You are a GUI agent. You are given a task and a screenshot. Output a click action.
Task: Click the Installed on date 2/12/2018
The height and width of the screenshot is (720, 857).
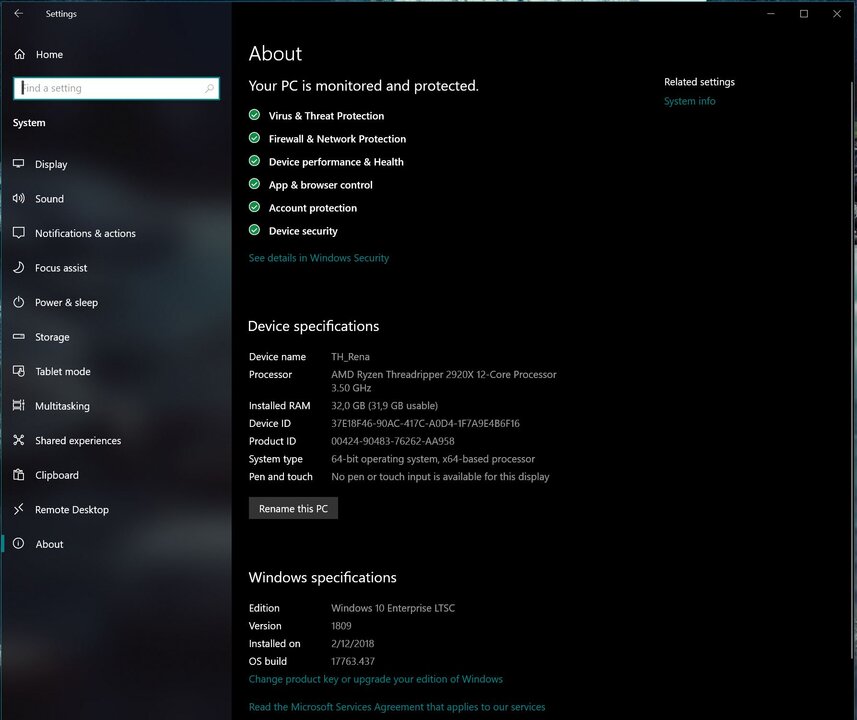click(353, 643)
